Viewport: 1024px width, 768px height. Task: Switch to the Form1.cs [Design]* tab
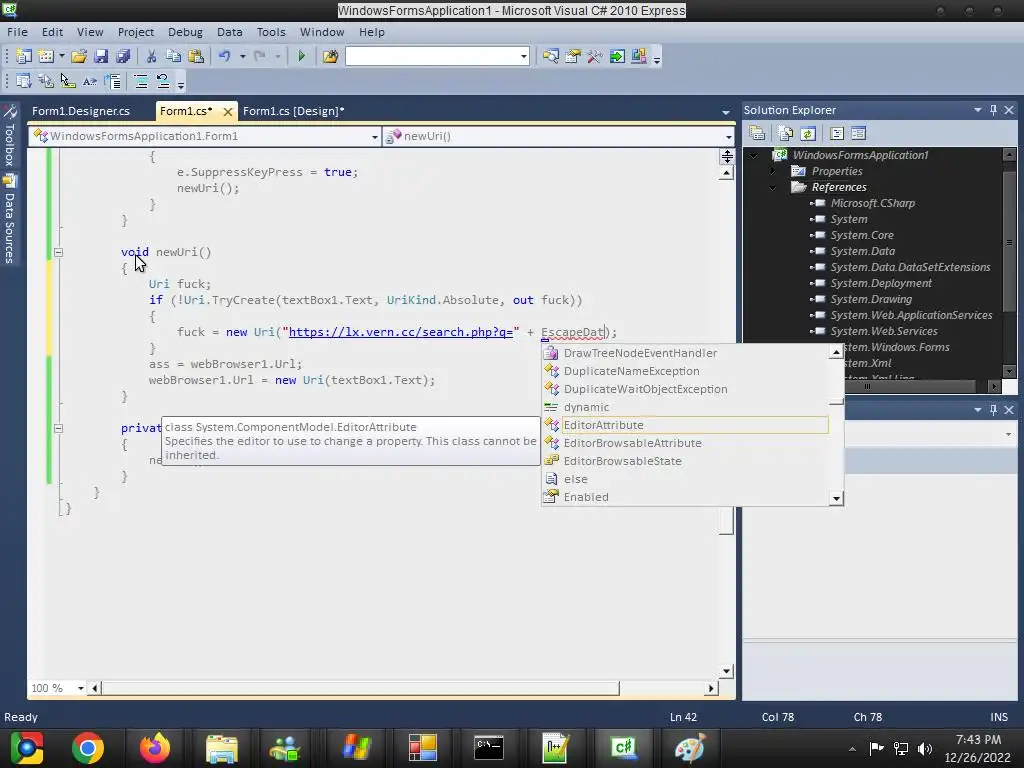[293, 111]
